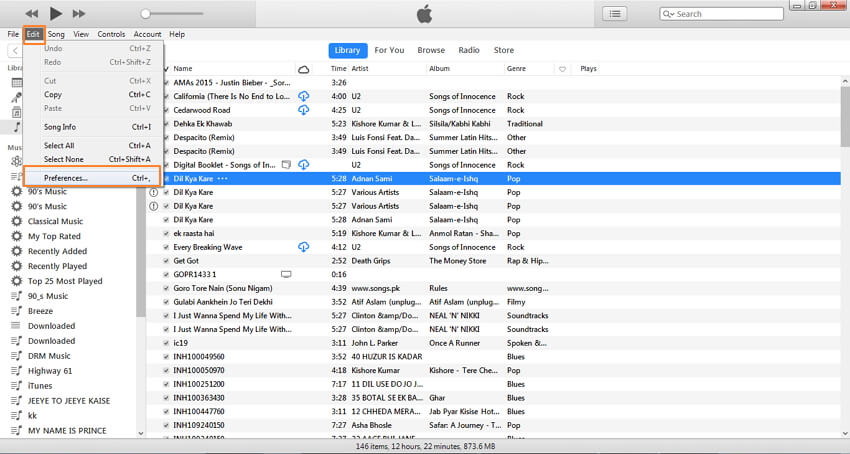
Task: Click the heart column header icon
Action: (x=562, y=69)
